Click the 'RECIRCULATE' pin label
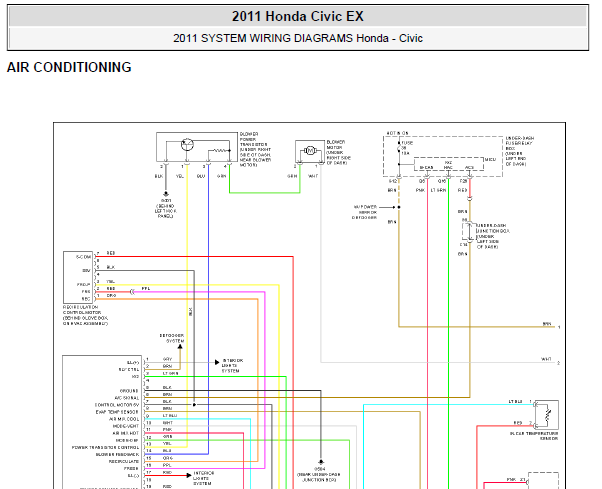Image resolution: width=602 pixels, height=489 pixels. click(124, 461)
